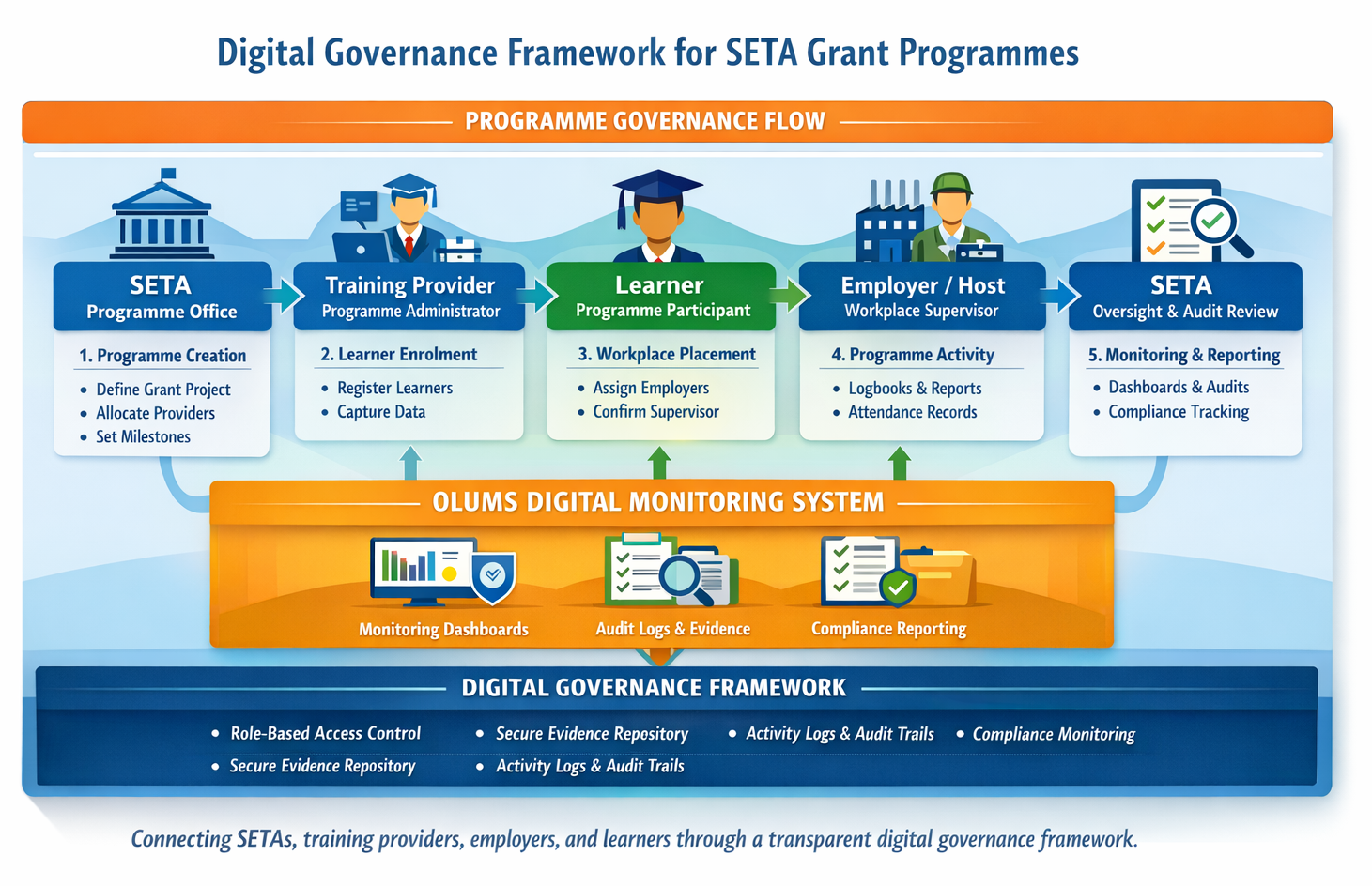Click the SETA Oversight & Audit Review box
Viewport: 1372px width, 886px height.
point(1185,297)
